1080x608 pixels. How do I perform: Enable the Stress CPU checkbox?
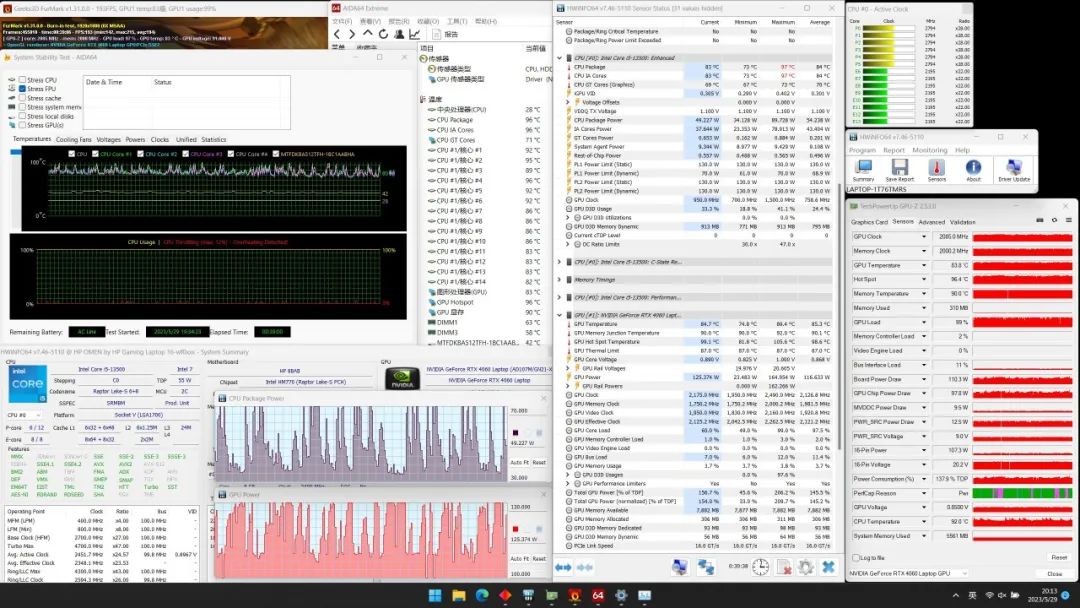click(22, 80)
